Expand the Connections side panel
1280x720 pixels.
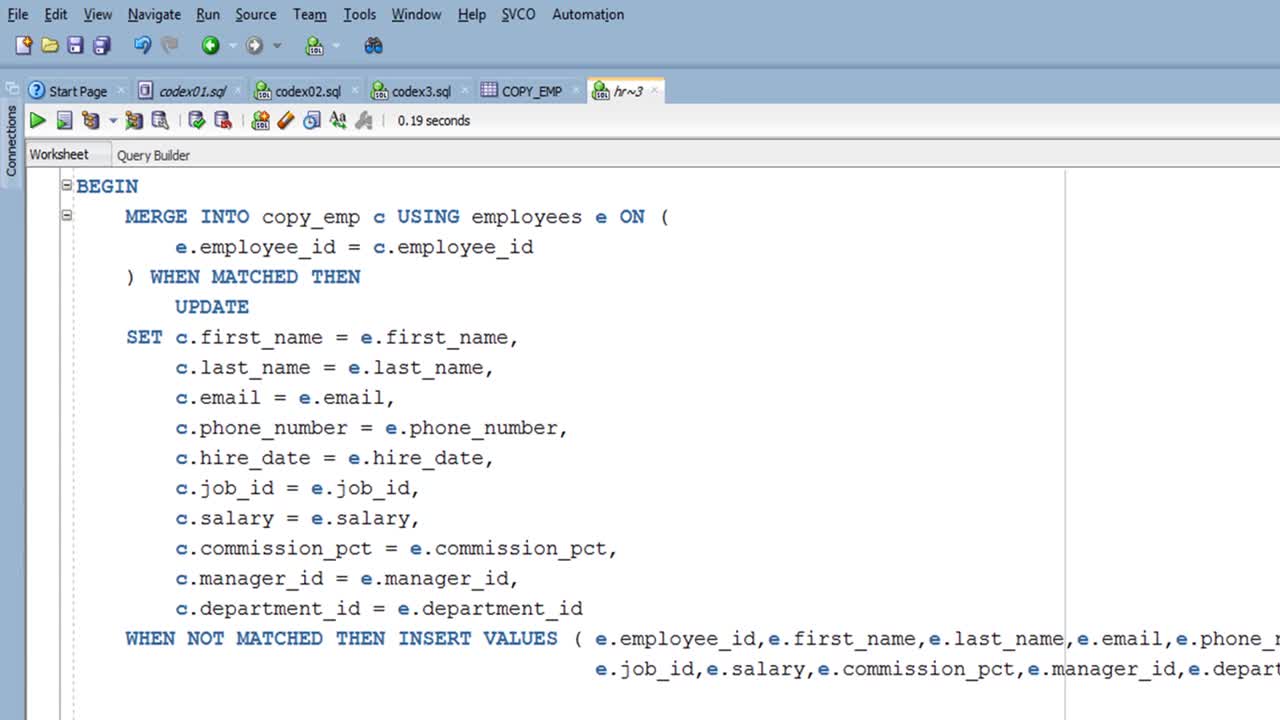pos(11,140)
